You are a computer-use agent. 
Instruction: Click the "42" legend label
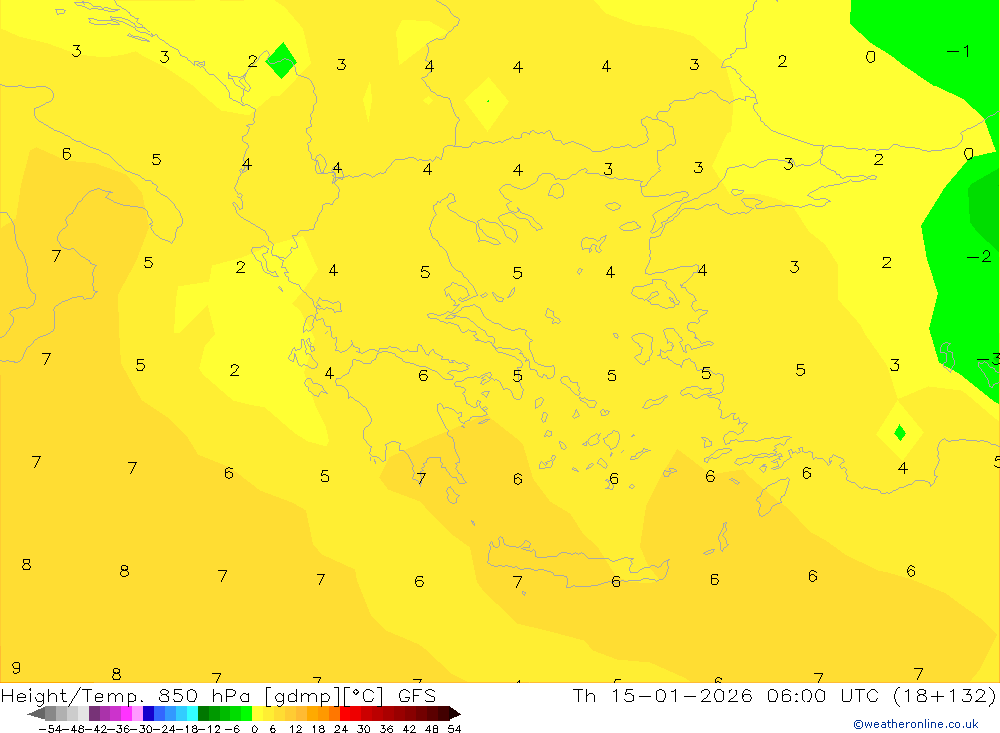pyautogui.click(x=409, y=729)
